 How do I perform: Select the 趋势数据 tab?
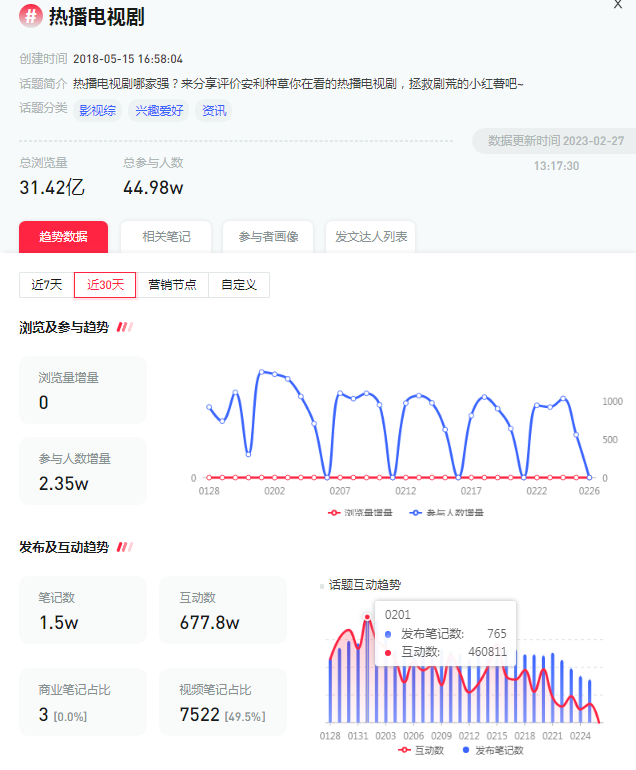point(63,237)
